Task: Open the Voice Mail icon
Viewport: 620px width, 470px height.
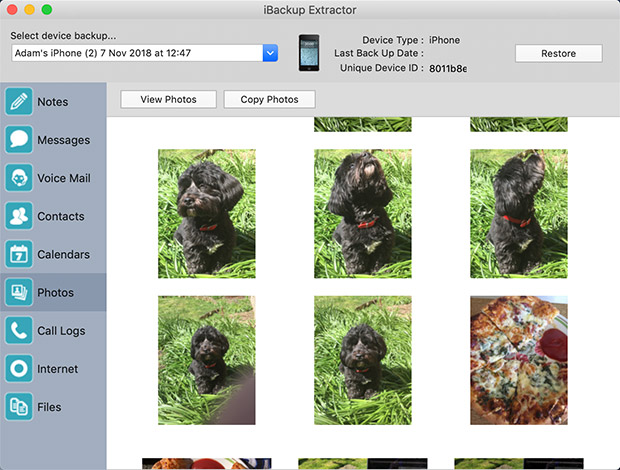Action: (19, 178)
